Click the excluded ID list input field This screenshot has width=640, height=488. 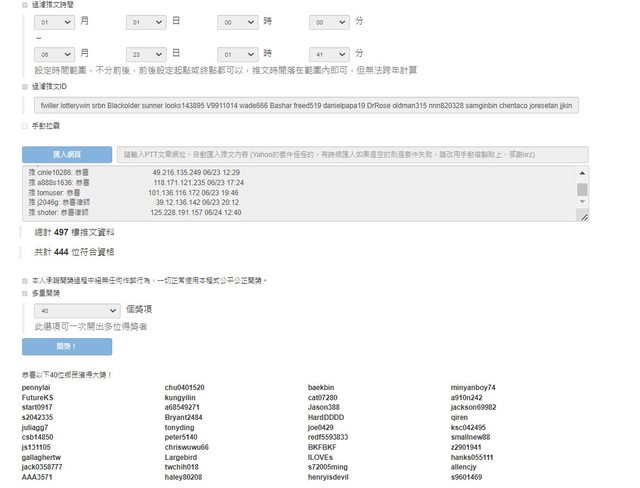[x=310, y=104]
